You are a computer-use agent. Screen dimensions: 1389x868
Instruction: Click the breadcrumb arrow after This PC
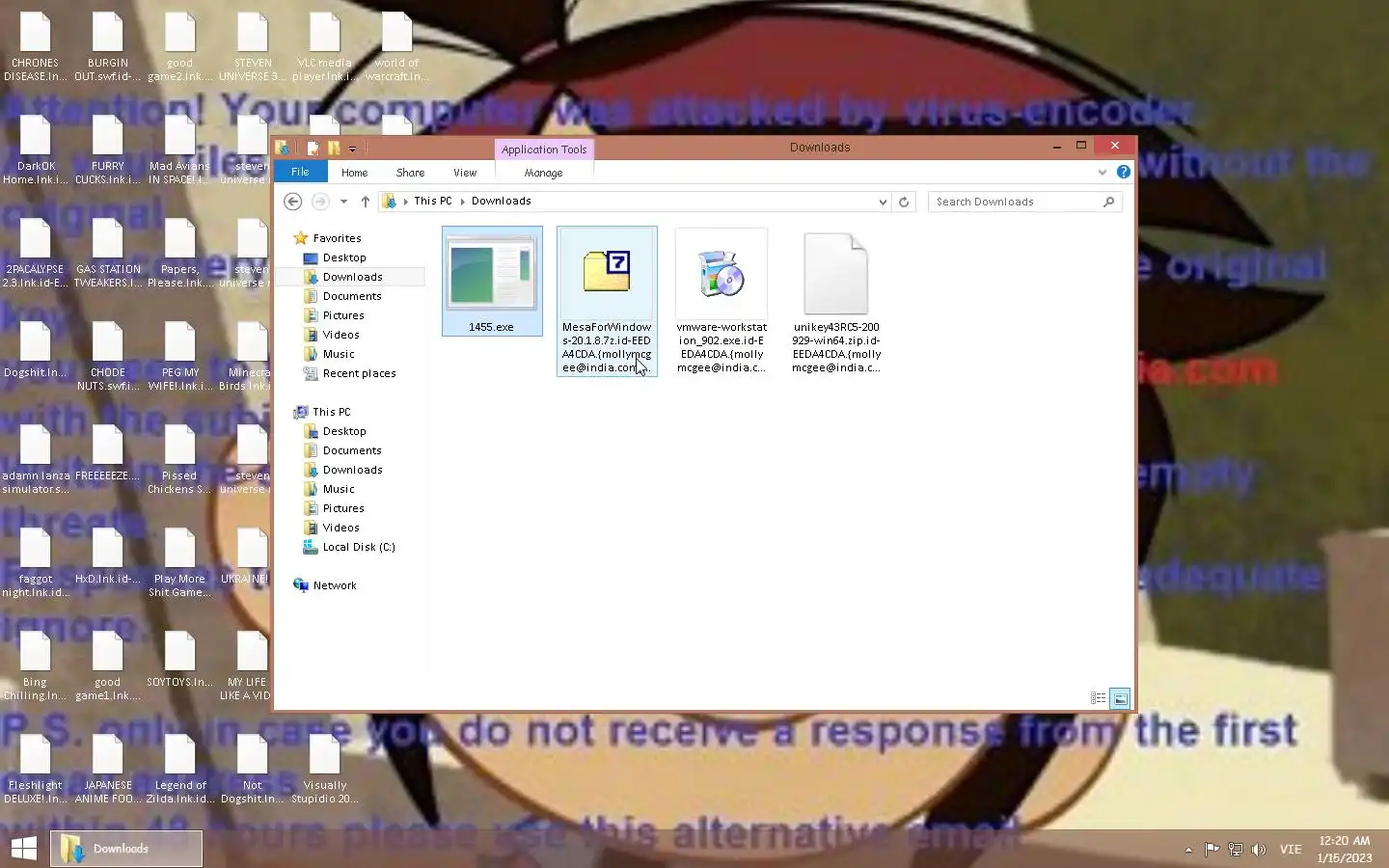click(462, 202)
